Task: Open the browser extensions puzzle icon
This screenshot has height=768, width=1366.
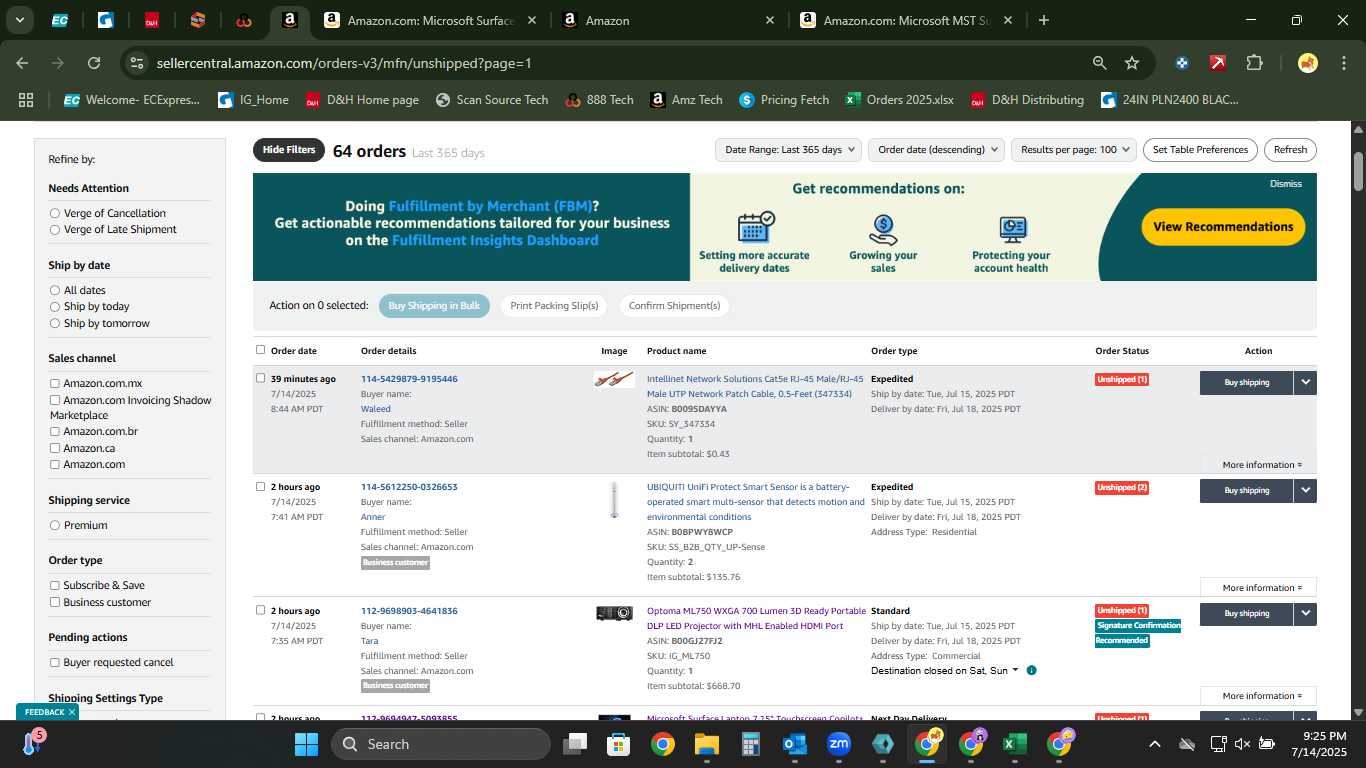Action: pyautogui.click(x=1254, y=63)
